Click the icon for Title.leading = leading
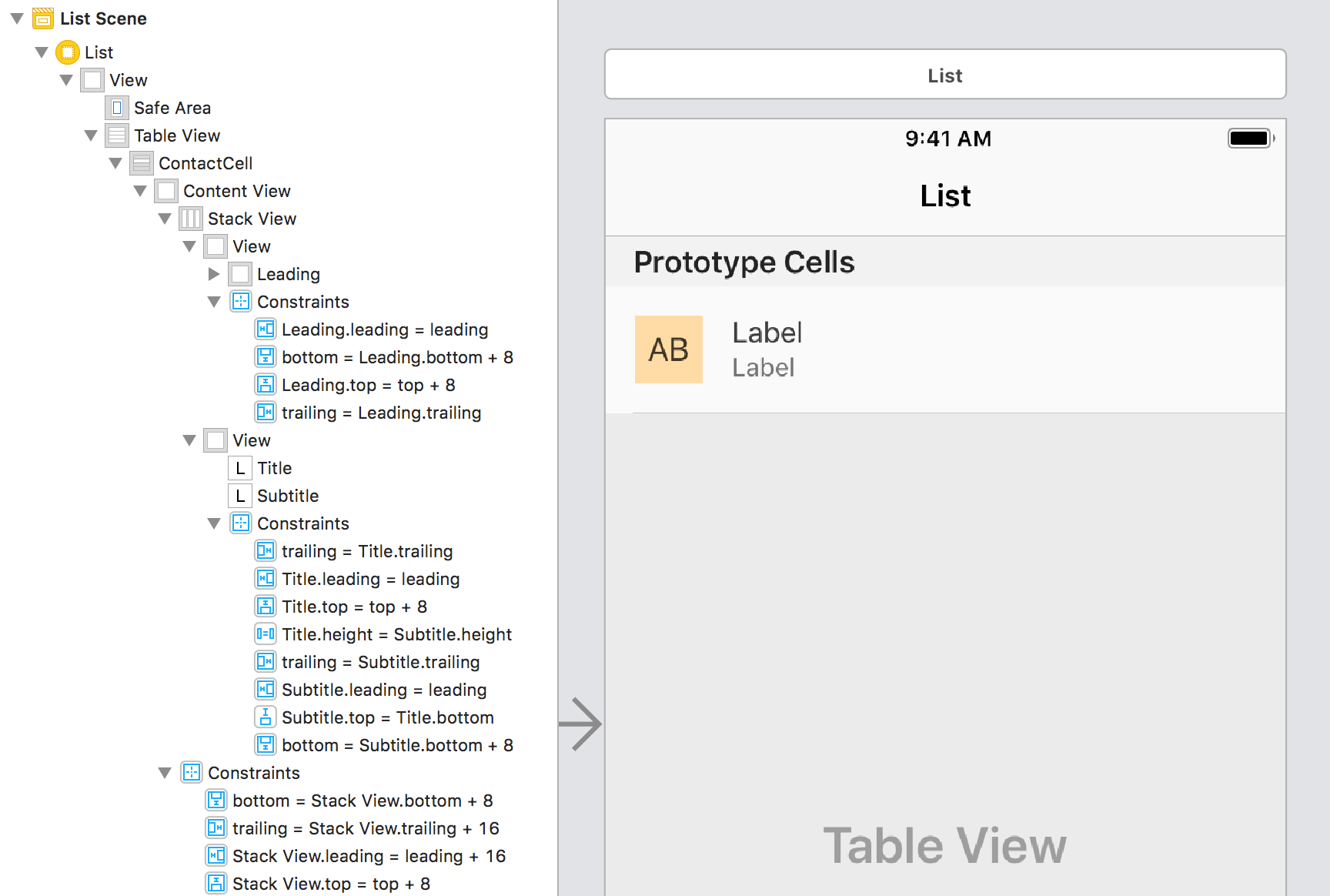 pos(265,579)
